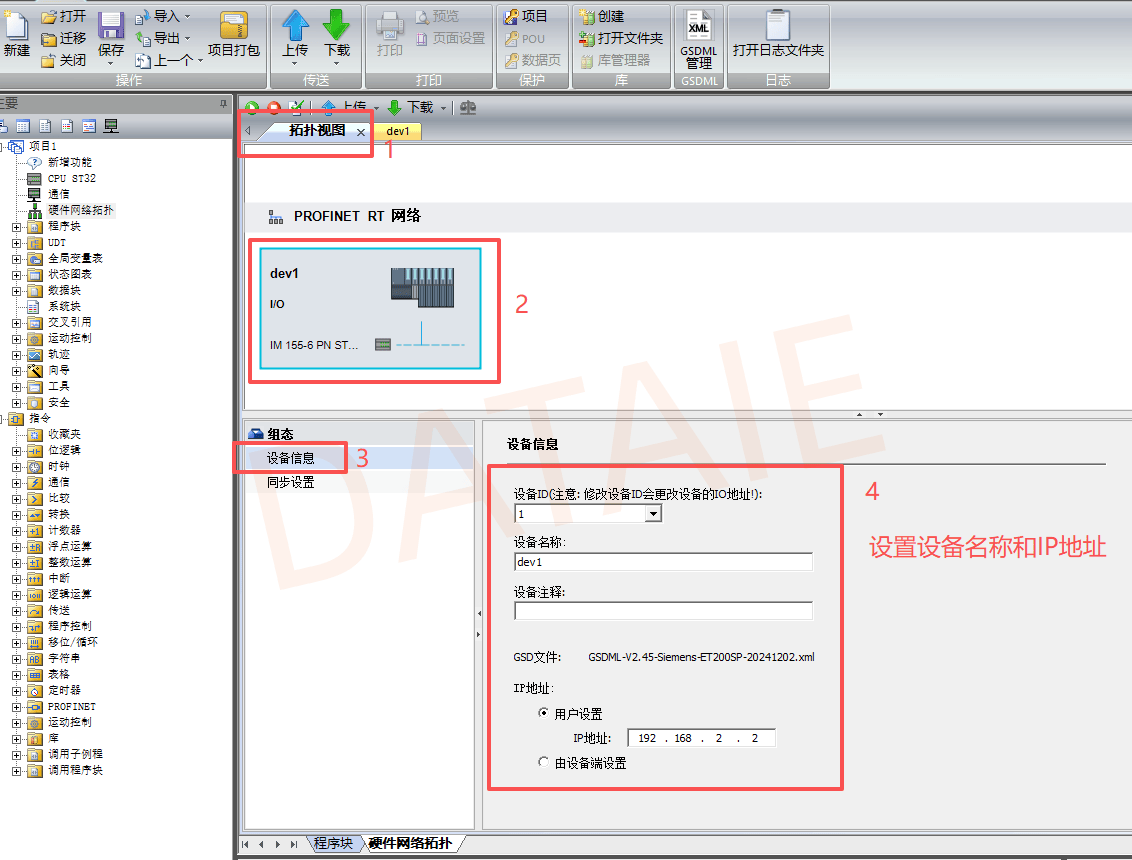Open dropdown arrow next to 导出

point(188,39)
